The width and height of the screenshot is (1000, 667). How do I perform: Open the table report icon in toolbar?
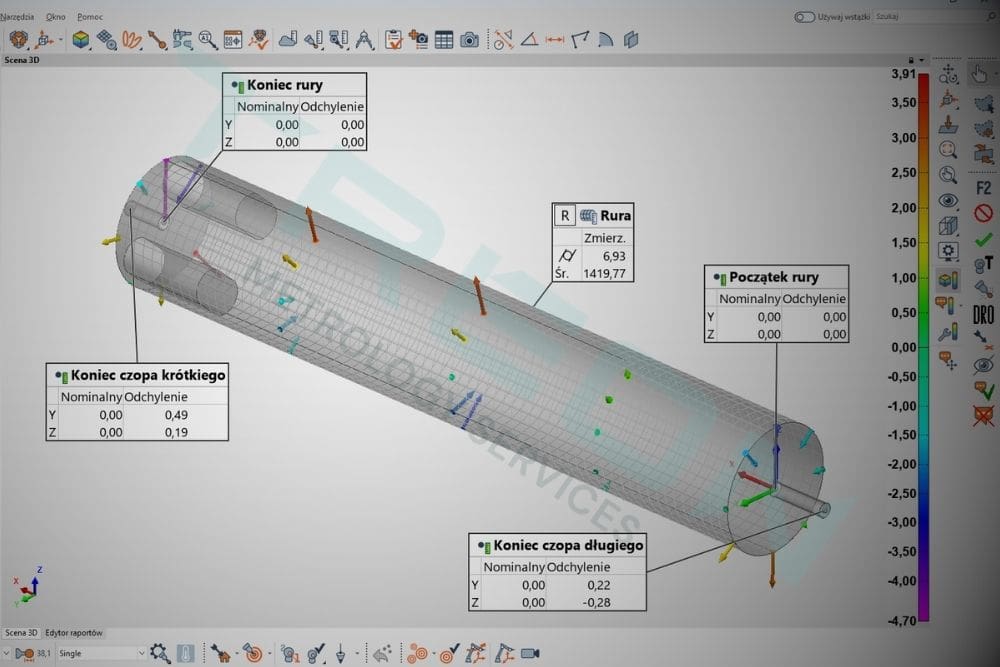coord(444,40)
